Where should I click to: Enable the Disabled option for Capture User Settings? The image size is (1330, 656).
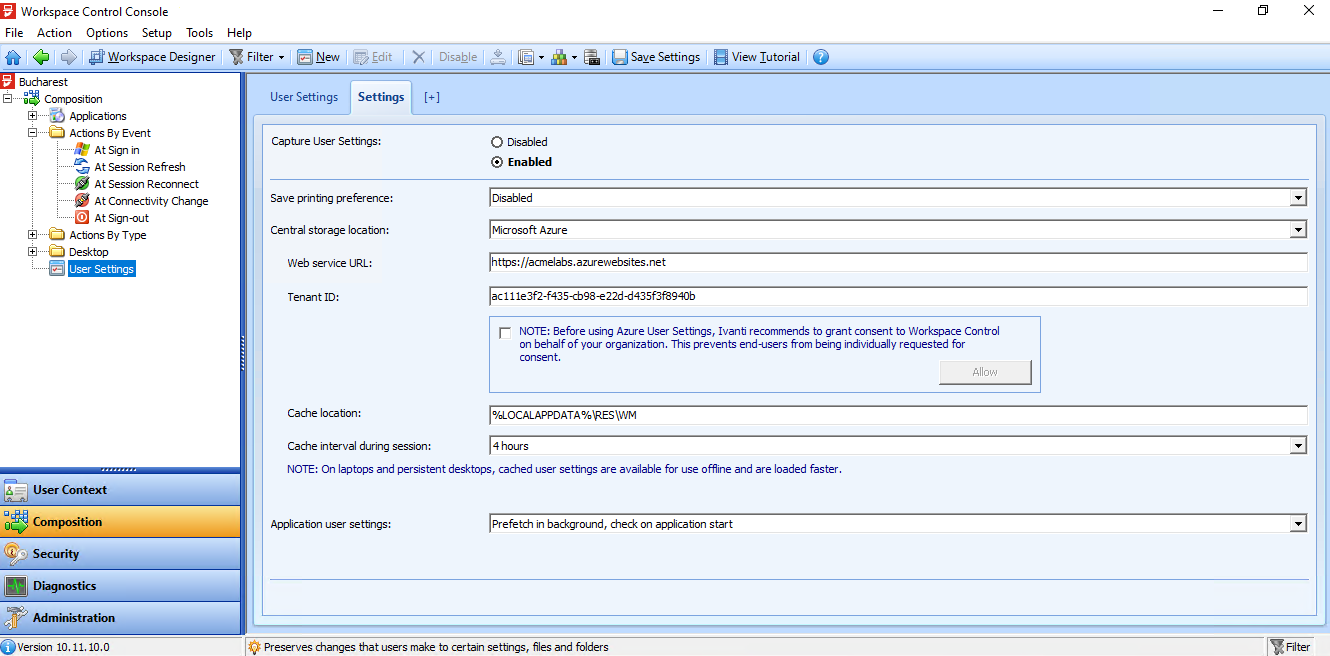496,141
